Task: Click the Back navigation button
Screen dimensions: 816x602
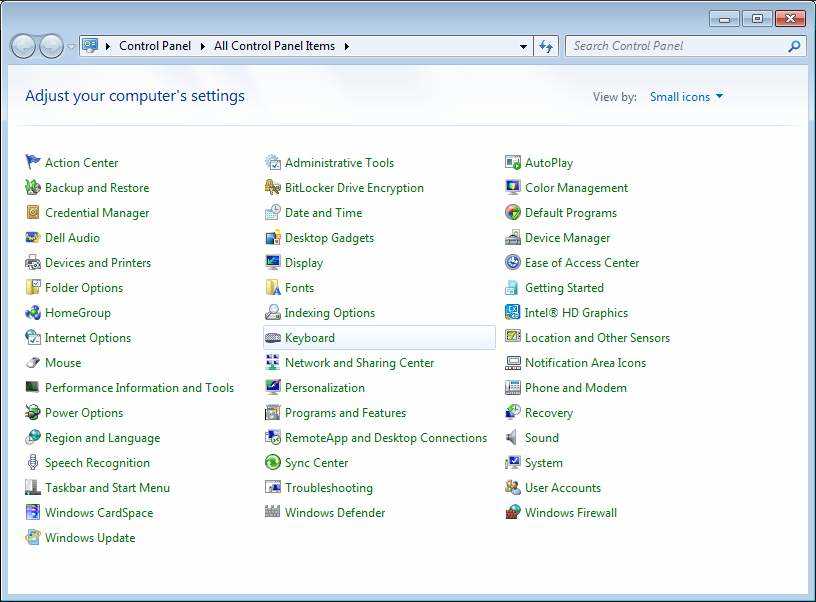Action: pos(22,45)
